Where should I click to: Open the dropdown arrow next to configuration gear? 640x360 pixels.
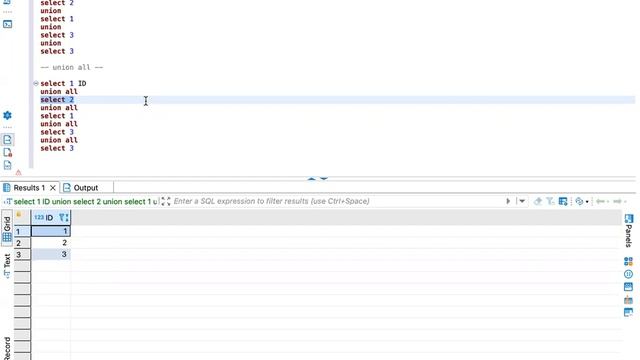tap(587, 202)
